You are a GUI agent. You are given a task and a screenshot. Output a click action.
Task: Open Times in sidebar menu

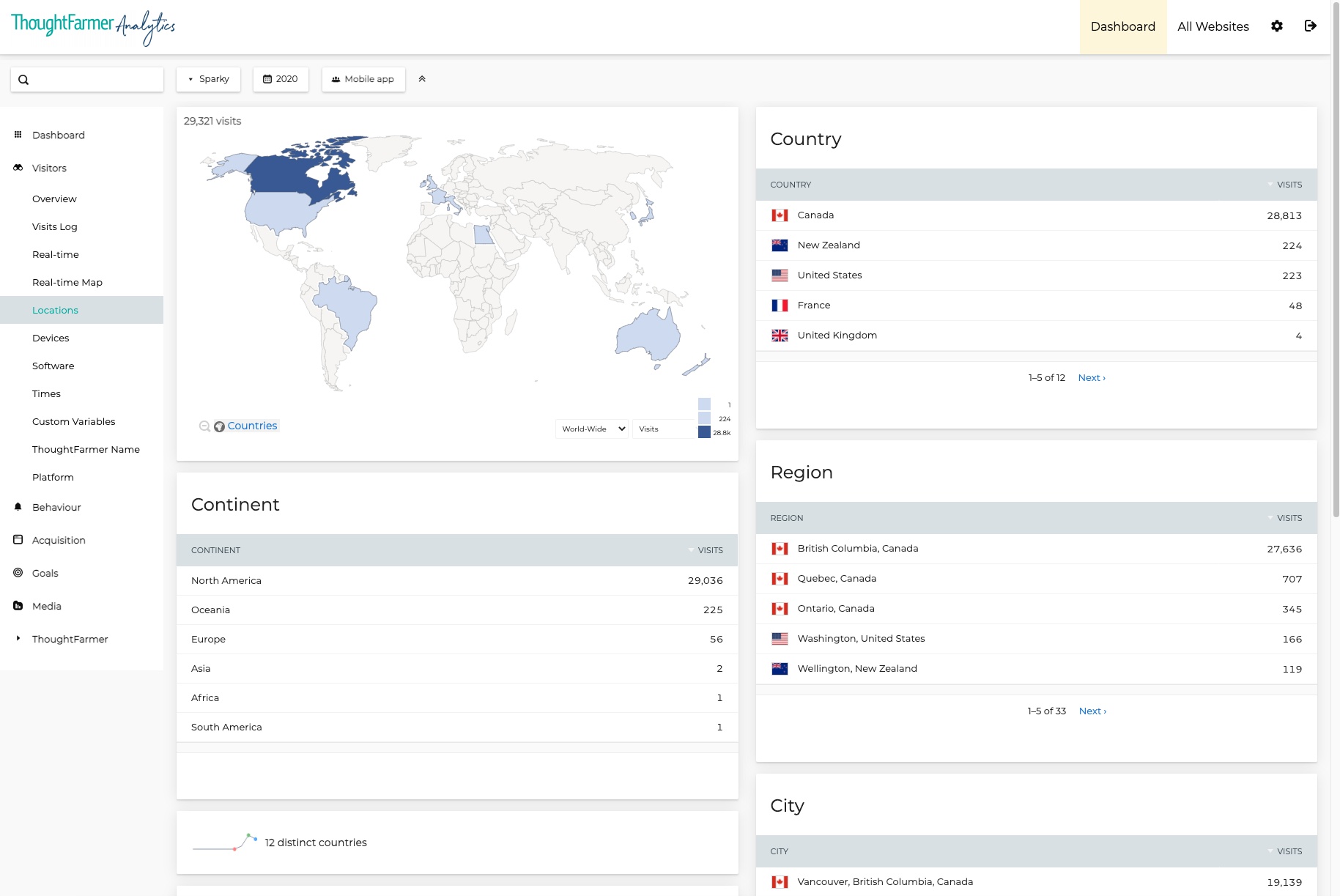tap(46, 393)
